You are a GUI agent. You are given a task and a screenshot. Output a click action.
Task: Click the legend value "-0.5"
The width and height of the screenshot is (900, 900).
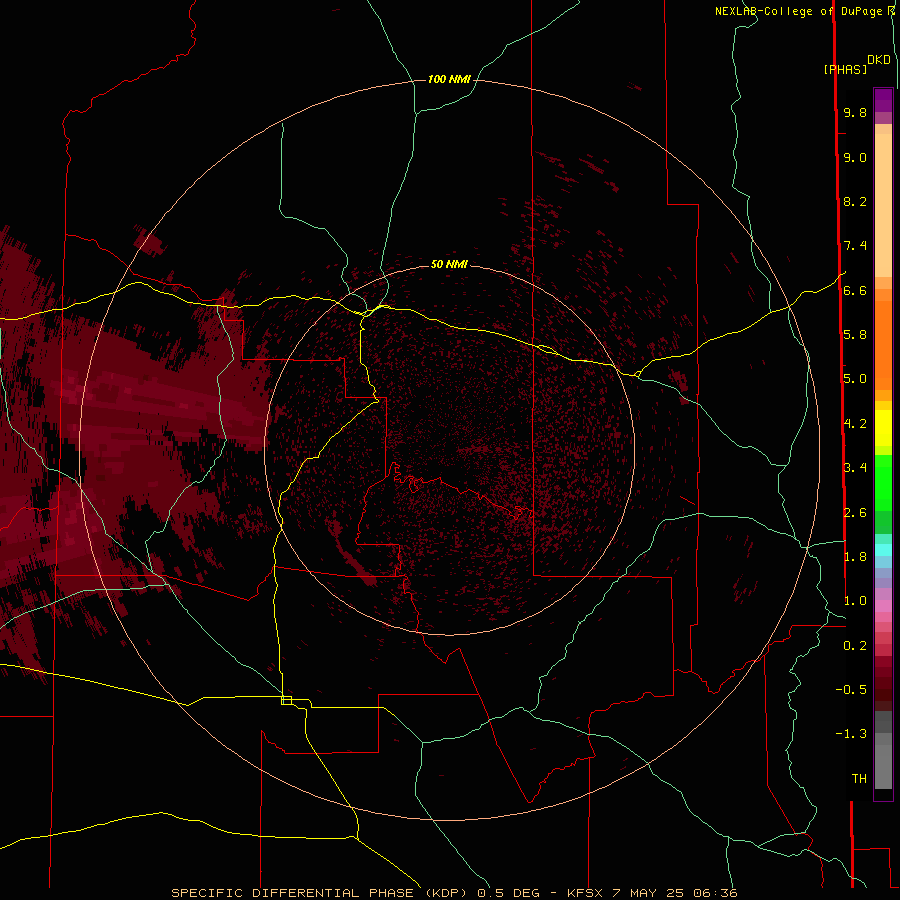click(x=851, y=690)
